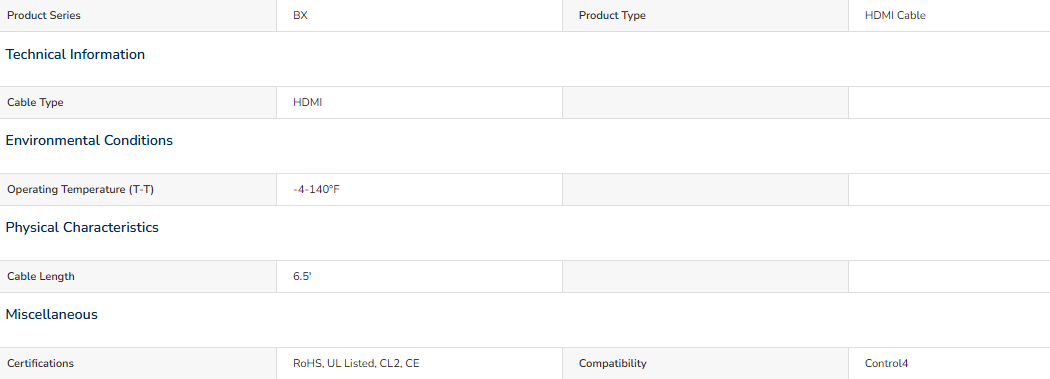Click the Operating Temperature (T-T) label
Screen dimensions: 1050x379
tap(80, 190)
